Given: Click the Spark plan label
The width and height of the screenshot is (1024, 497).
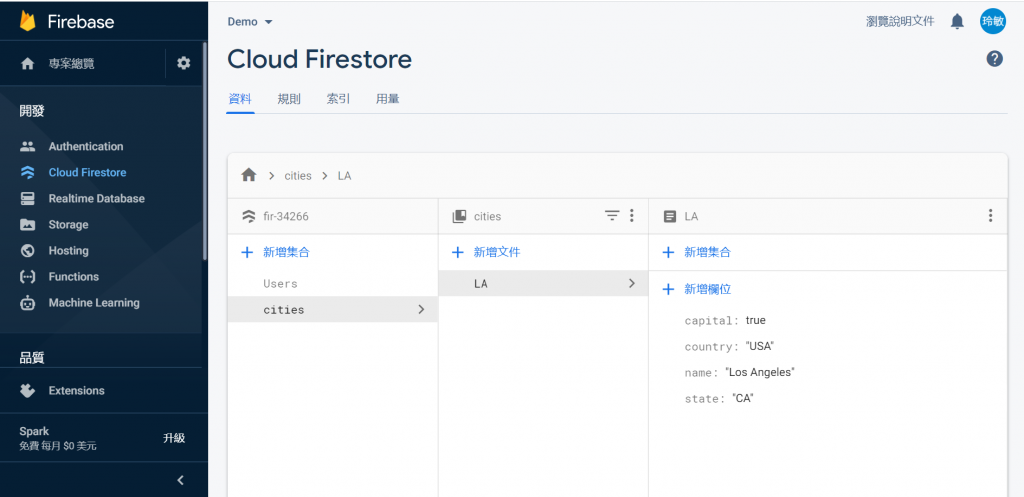Looking at the screenshot, I should pyautogui.click(x=34, y=431).
